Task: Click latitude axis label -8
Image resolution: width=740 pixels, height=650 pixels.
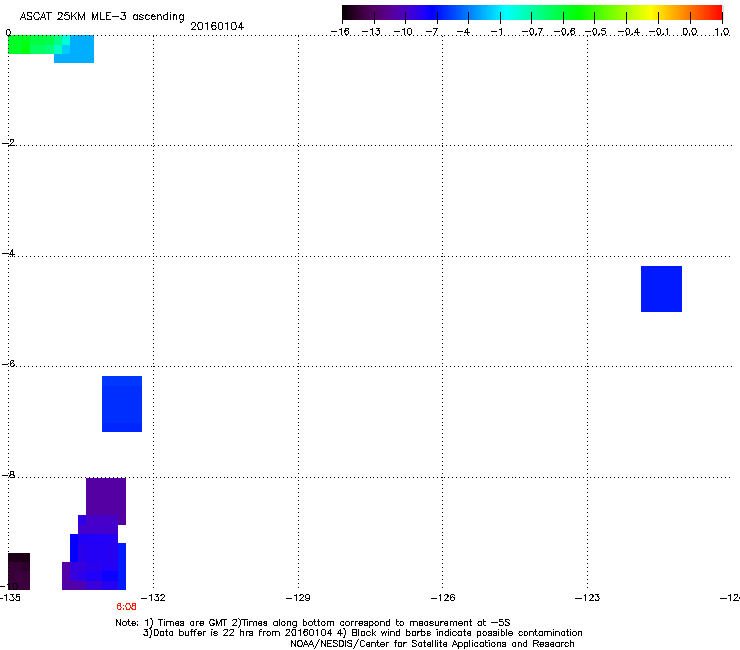Action: click(x=8, y=475)
